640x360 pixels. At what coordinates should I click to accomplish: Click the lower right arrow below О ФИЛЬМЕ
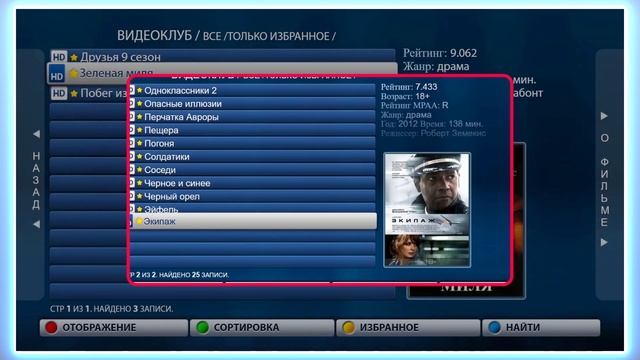pos(604,242)
